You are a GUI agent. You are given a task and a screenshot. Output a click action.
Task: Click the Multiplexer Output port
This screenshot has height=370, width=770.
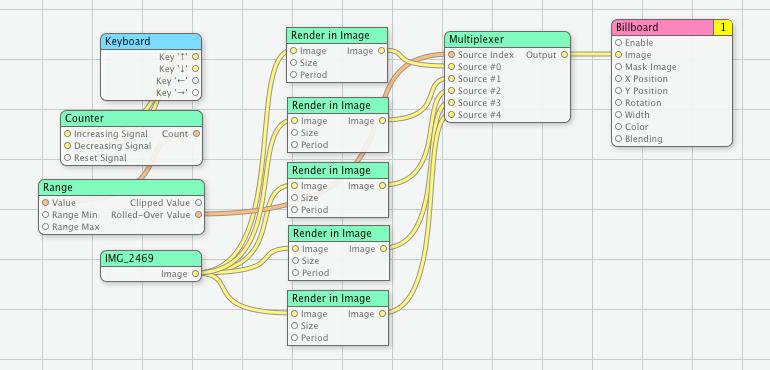(564, 55)
